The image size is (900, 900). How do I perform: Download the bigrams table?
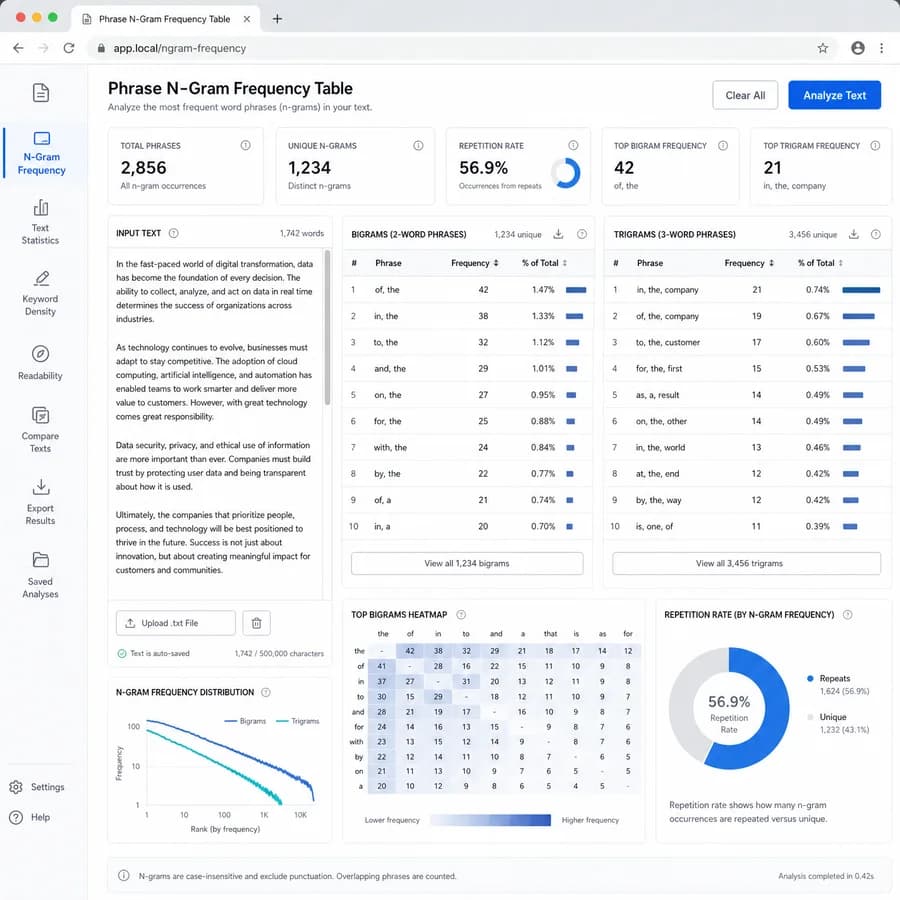[558, 234]
